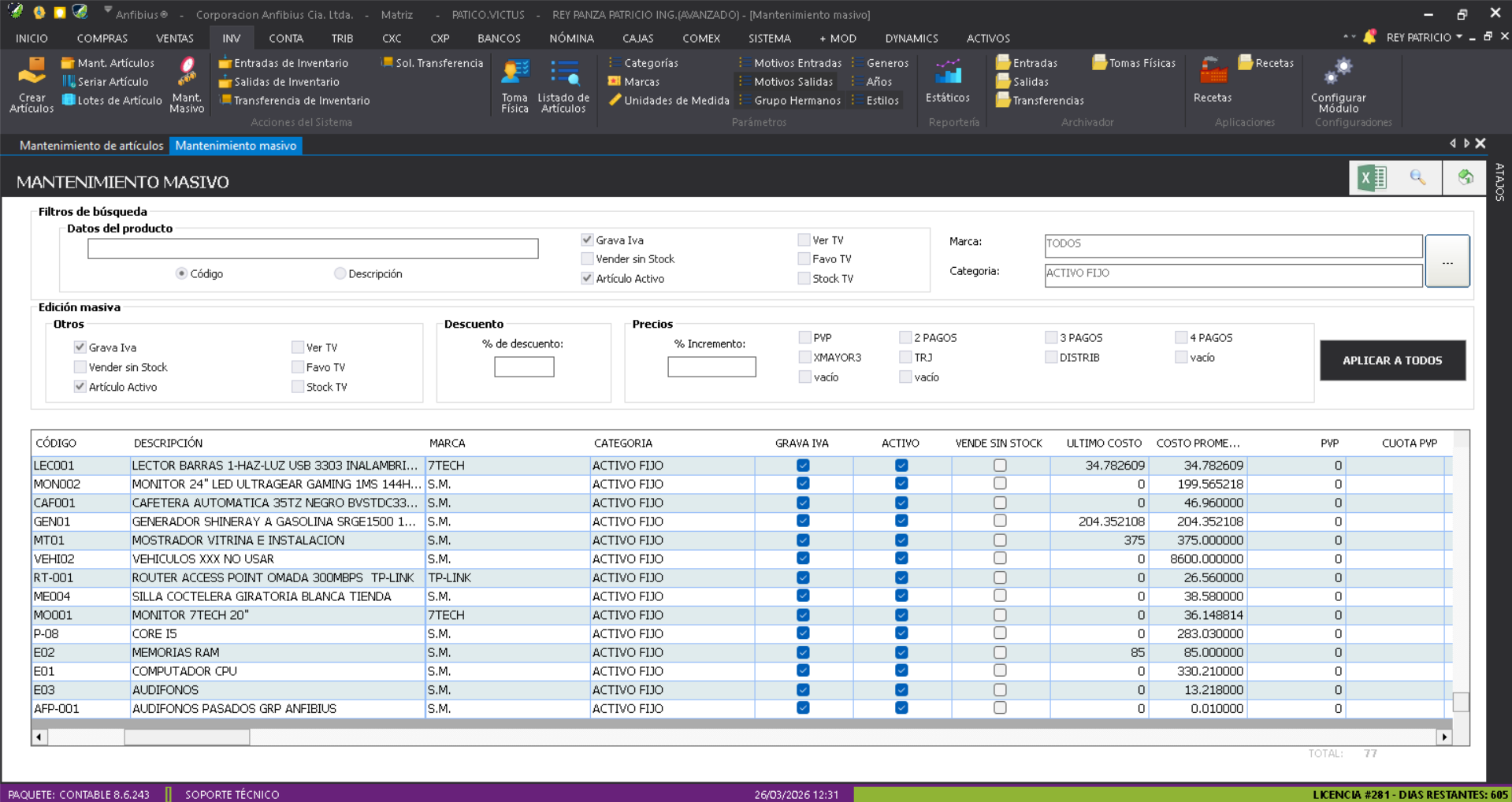1512x802 pixels.
Task: Enable the PVP price checkbox
Action: pyautogui.click(x=804, y=338)
